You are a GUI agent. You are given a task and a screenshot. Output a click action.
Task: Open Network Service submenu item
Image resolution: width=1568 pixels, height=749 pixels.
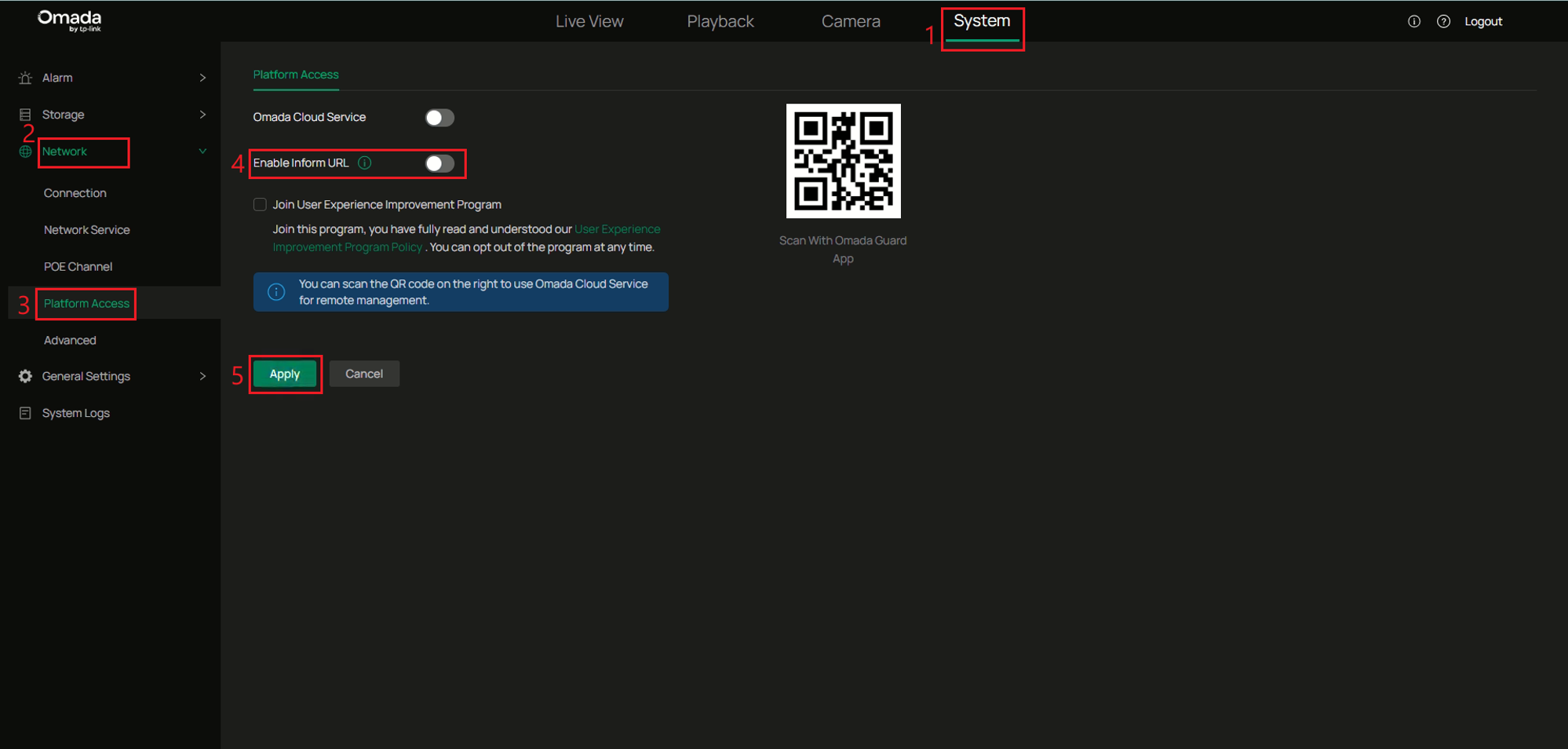point(87,230)
